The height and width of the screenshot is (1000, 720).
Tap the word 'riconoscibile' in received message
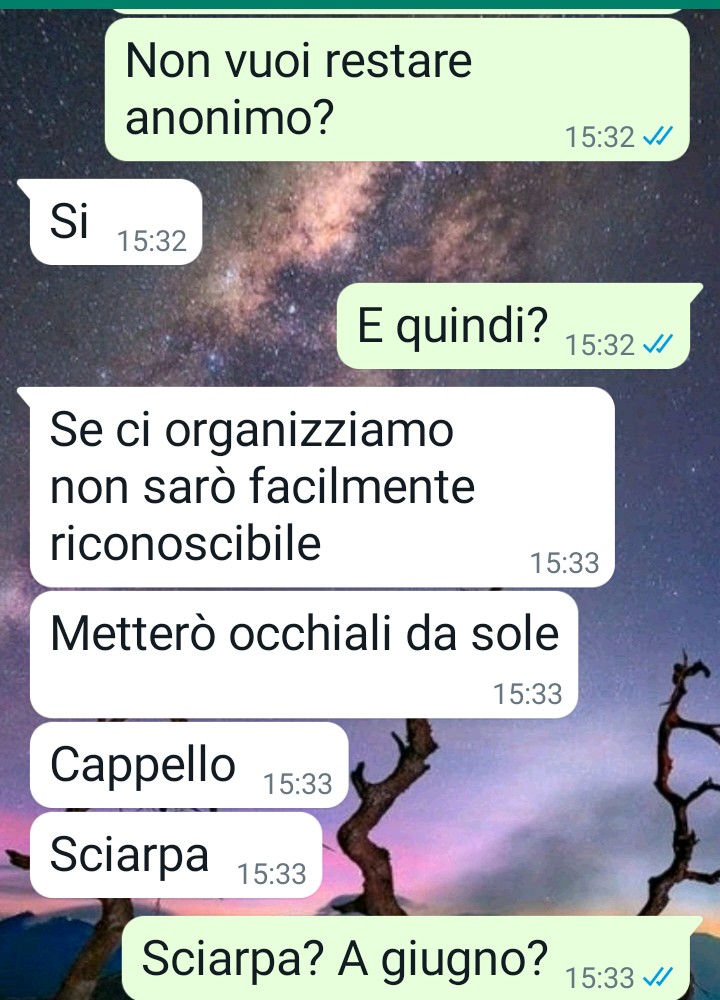pyautogui.click(x=186, y=544)
